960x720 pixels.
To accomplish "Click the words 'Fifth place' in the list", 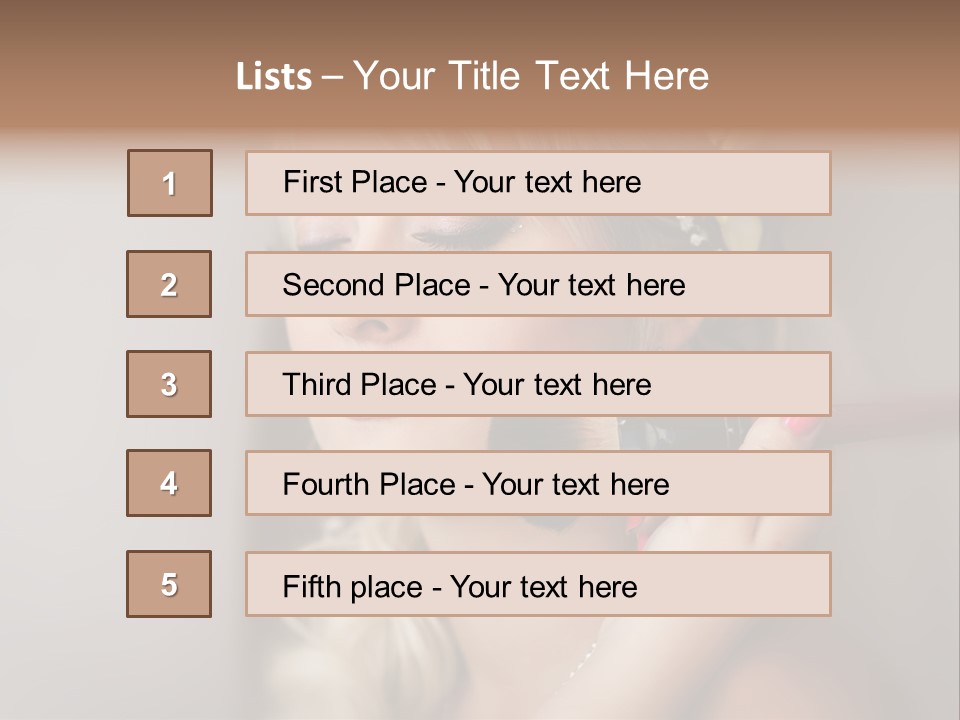I will [353, 587].
